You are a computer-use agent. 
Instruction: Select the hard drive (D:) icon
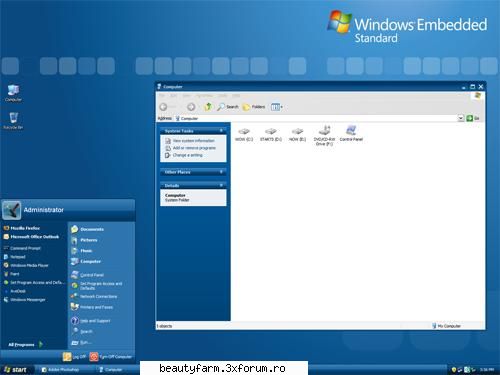[271, 134]
